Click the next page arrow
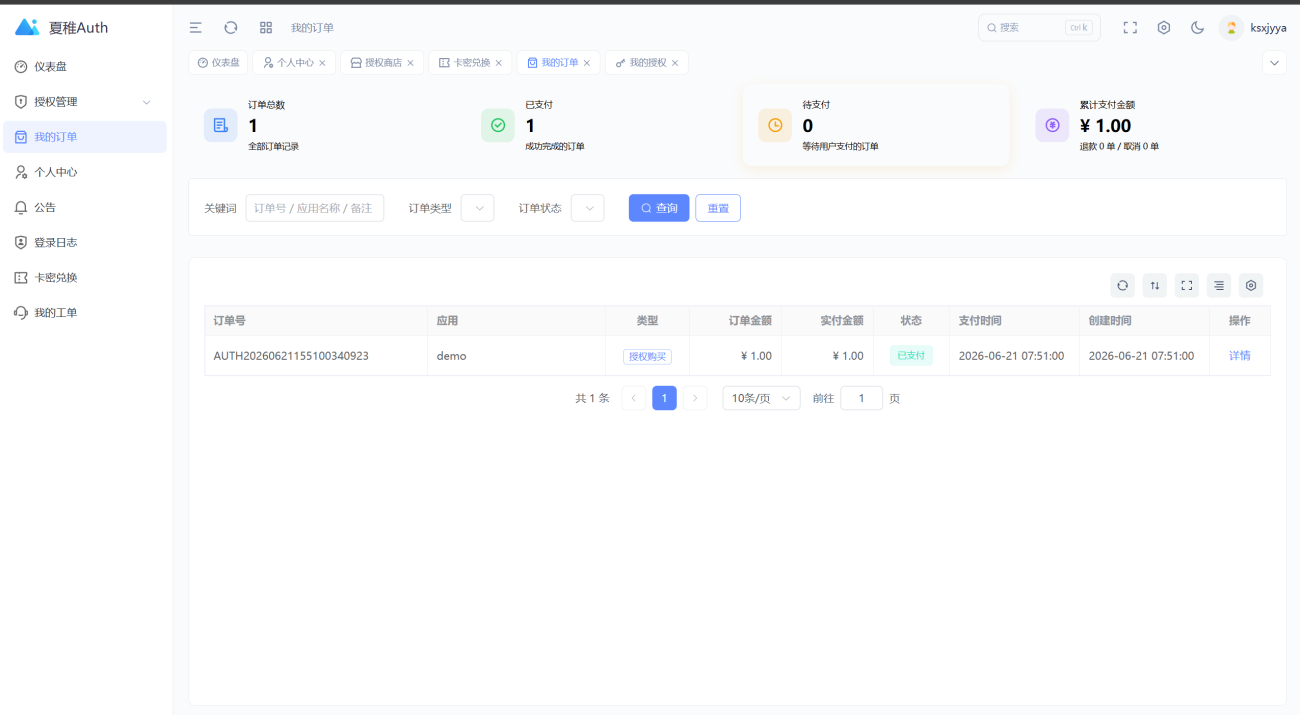Image resolution: width=1300 pixels, height=715 pixels. (x=696, y=398)
